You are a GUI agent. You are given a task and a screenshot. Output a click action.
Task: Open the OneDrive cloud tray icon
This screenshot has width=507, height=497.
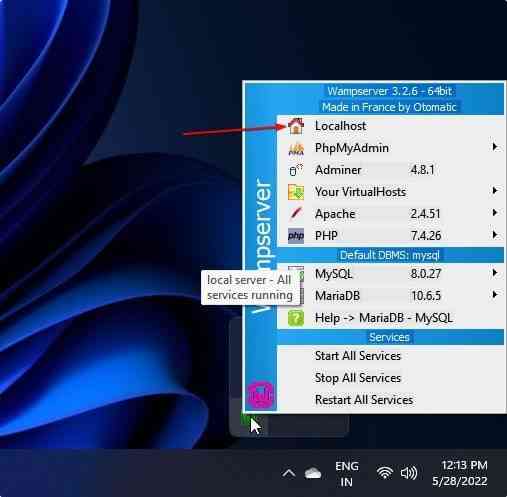pos(313,473)
